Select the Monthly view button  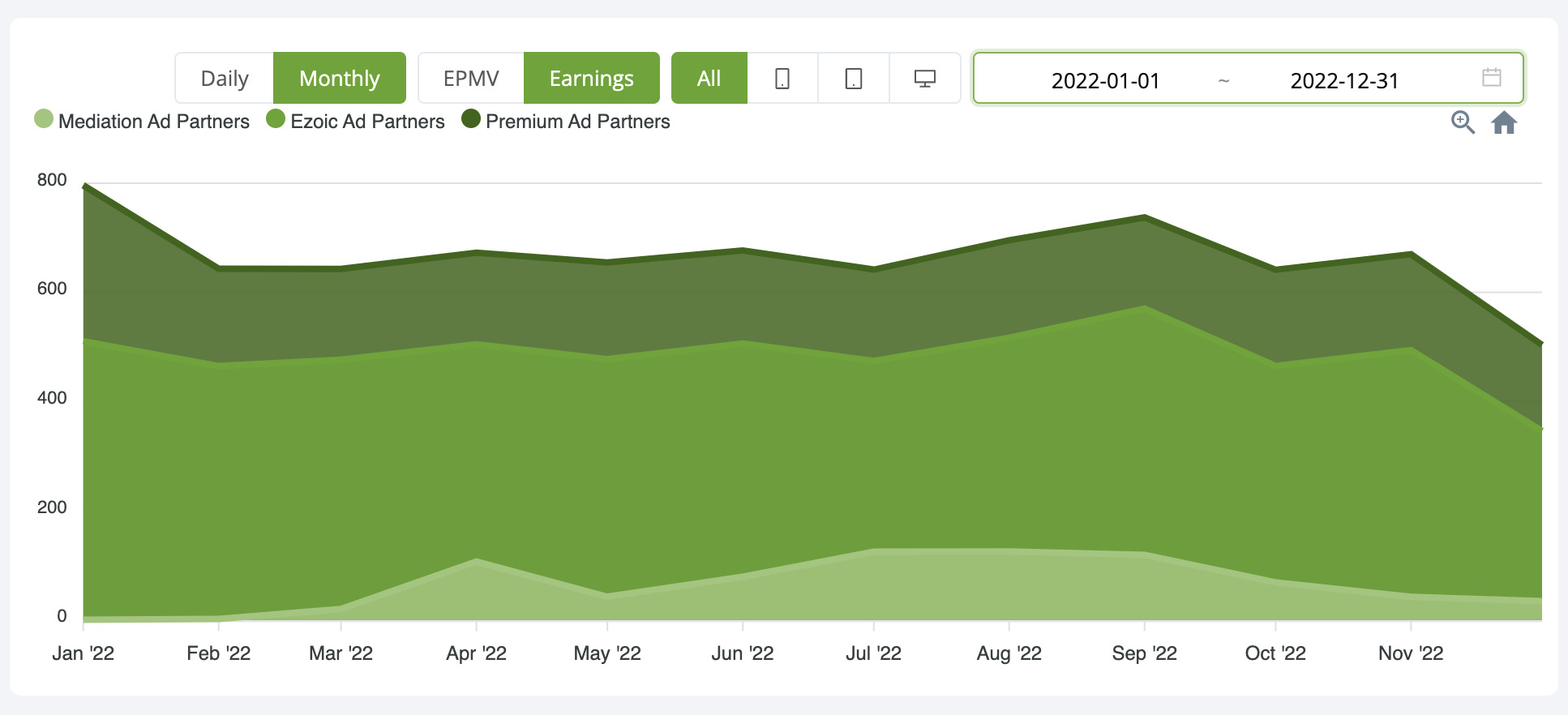(x=340, y=79)
